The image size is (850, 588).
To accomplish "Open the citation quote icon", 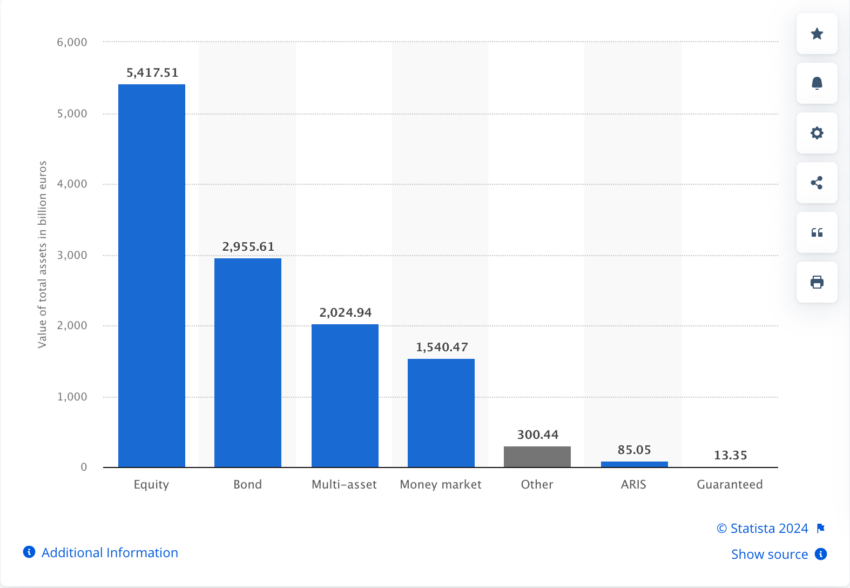I will coord(816,232).
